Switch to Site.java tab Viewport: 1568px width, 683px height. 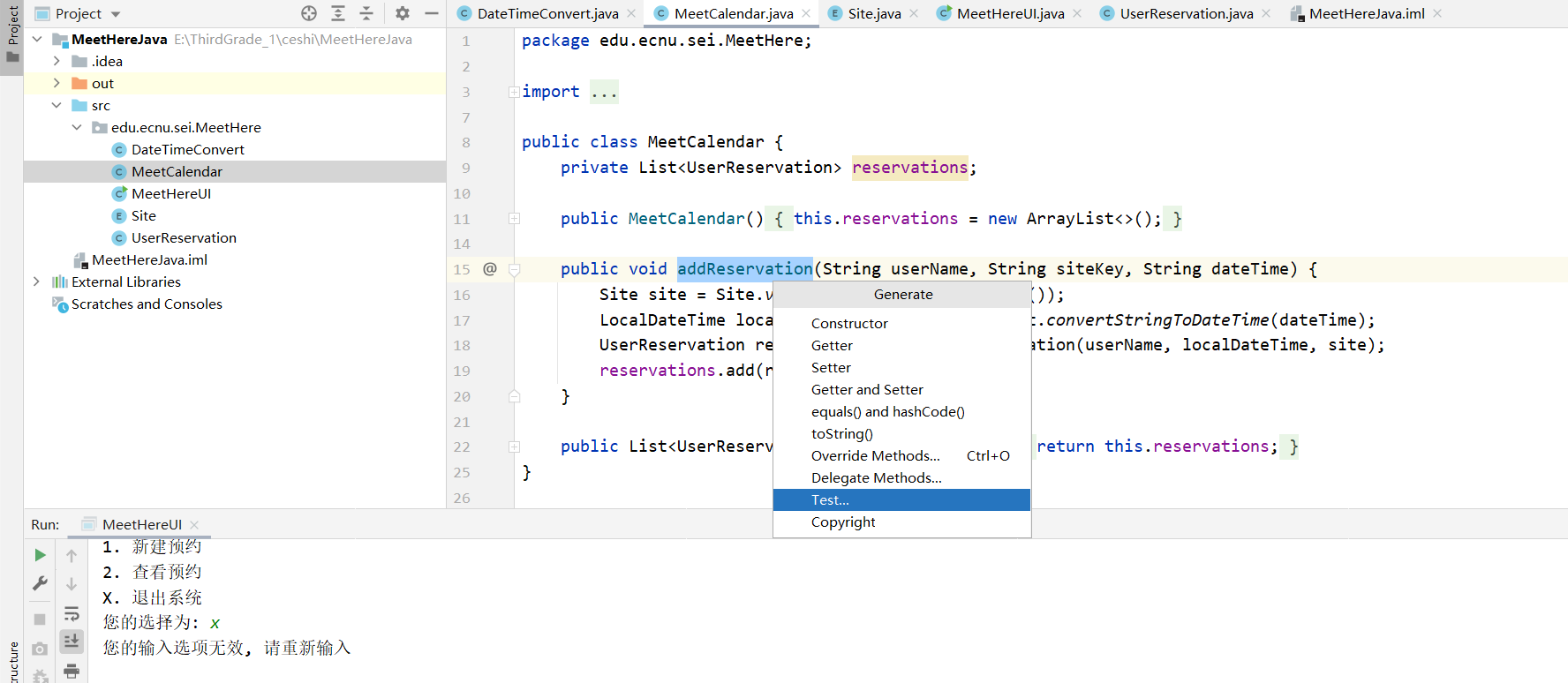pos(874,13)
